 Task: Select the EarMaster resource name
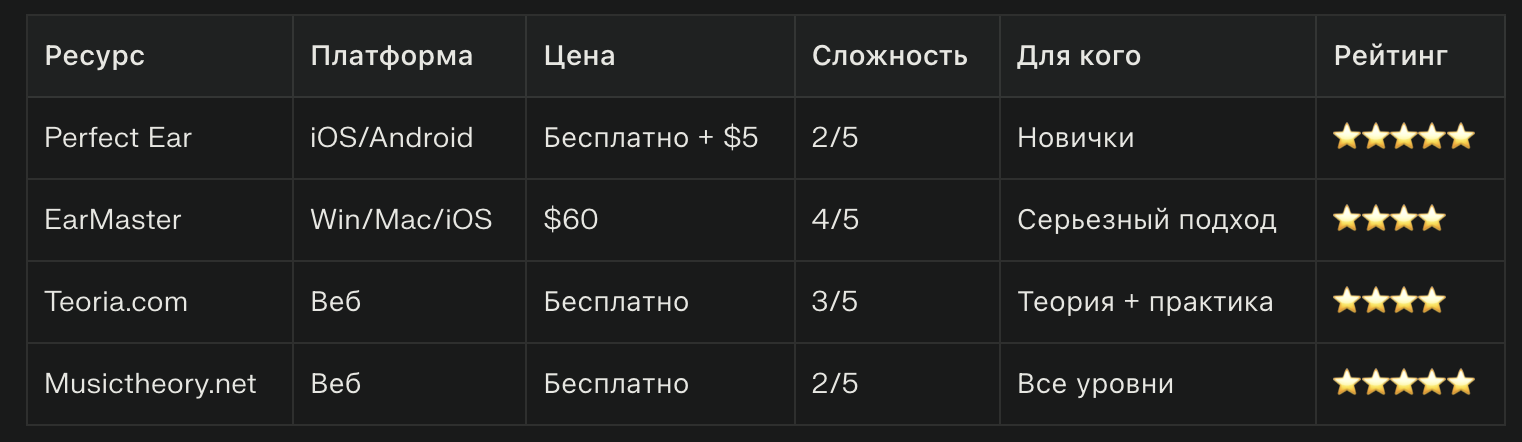[113, 219]
